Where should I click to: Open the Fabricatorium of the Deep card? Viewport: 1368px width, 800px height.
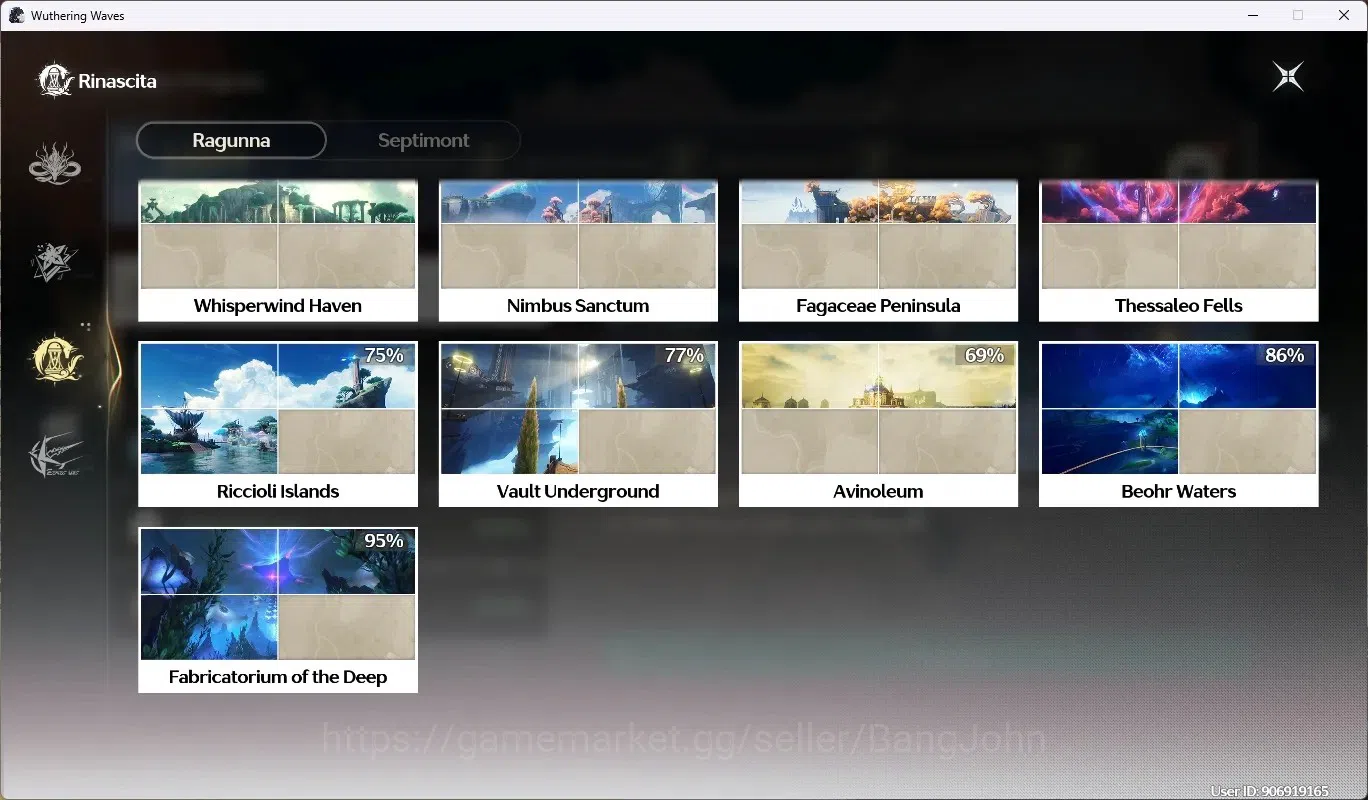coord(278,610)
